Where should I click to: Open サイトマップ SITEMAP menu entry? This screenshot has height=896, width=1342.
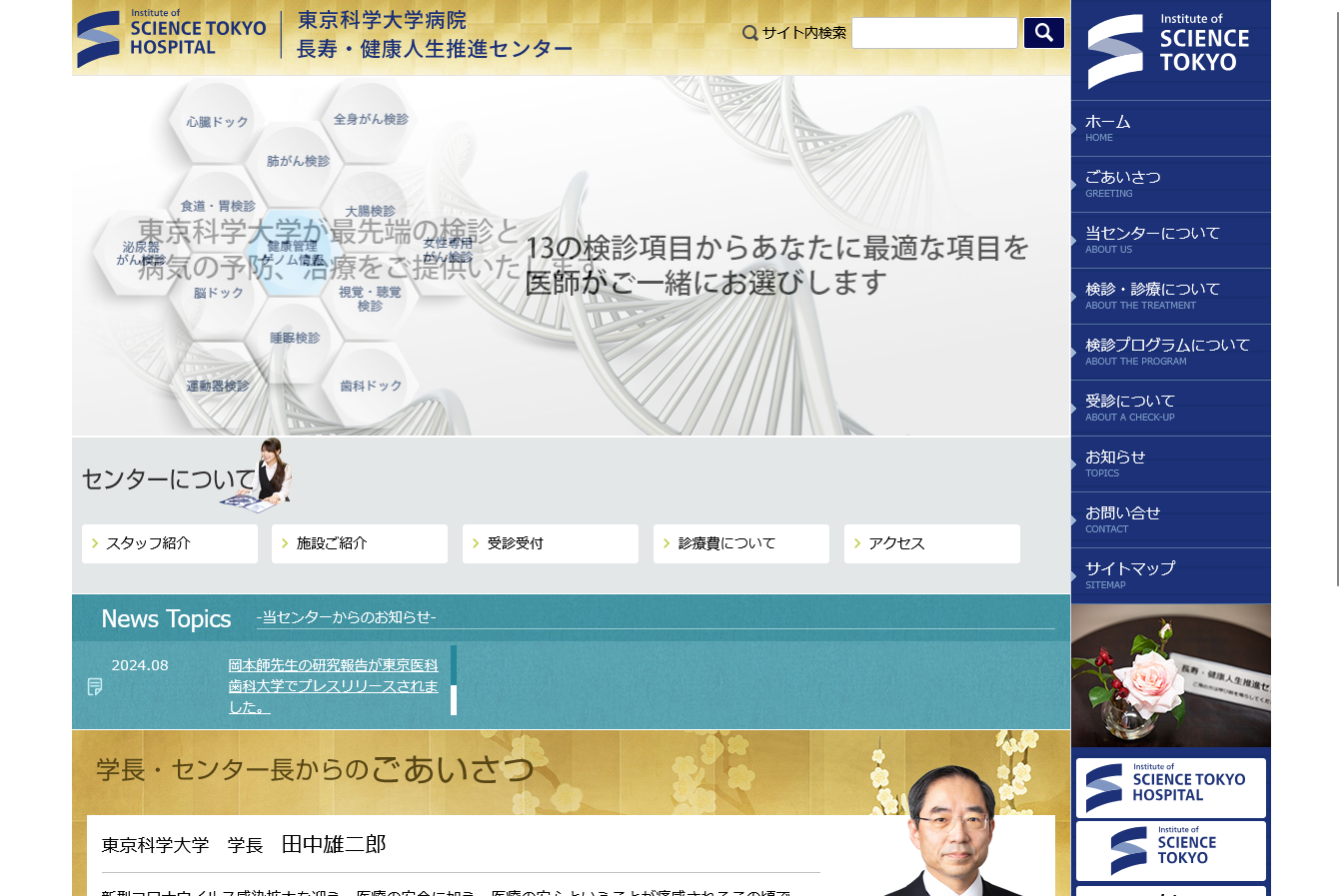pos(1170,575)
